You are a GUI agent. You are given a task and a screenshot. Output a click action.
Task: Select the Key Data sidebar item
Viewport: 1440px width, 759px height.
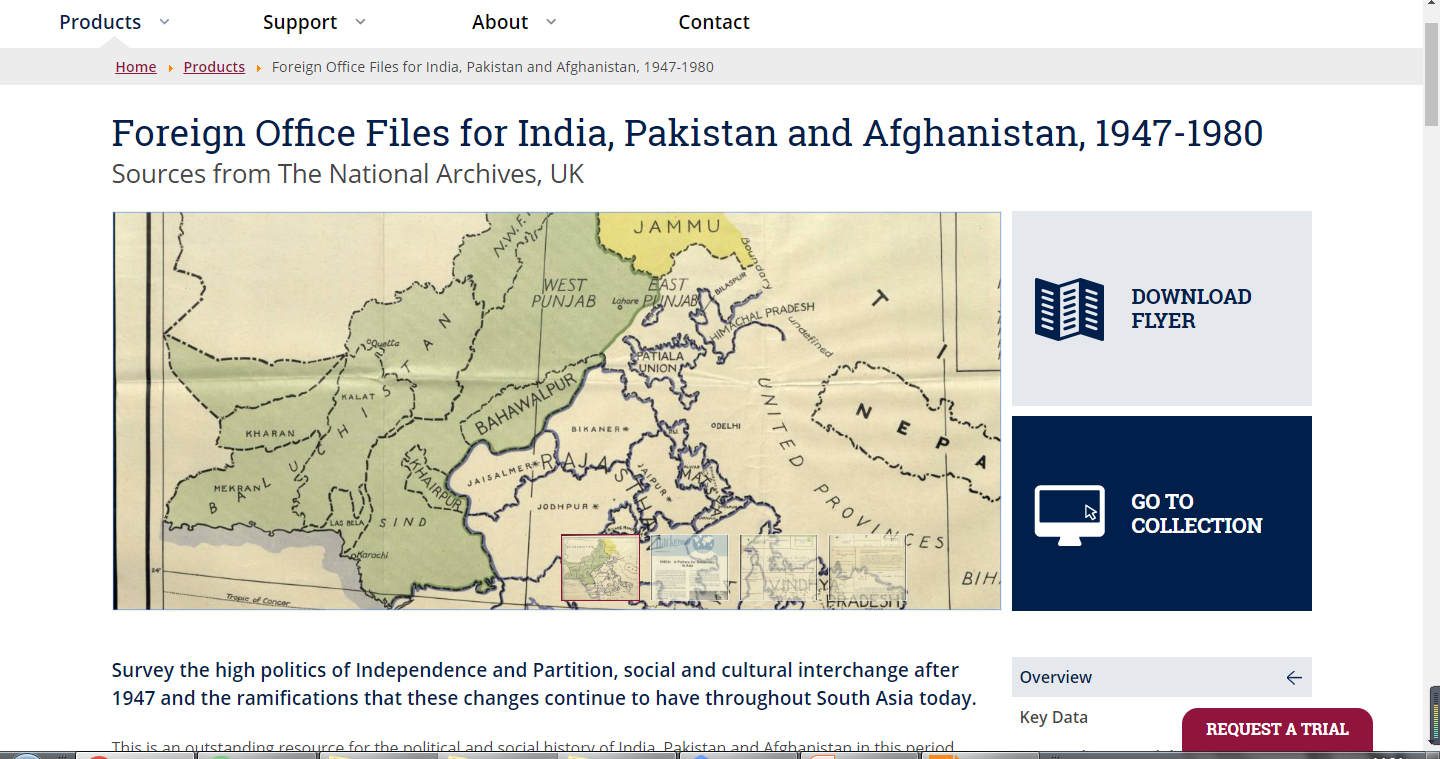(x=1054, y=717)
